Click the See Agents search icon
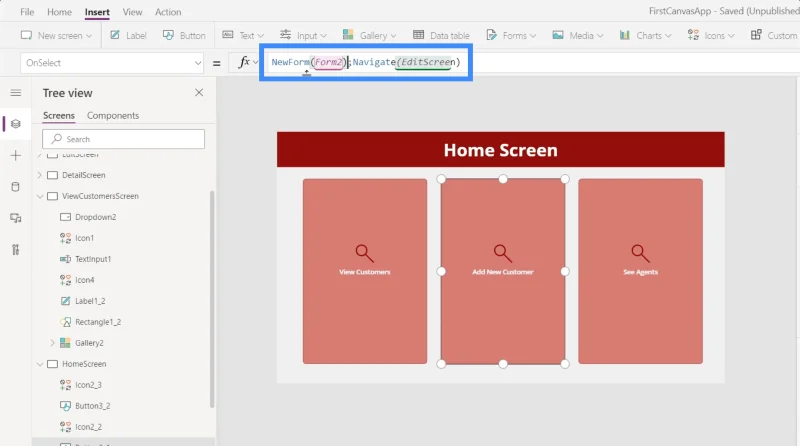The height and width of the screenshot is (446, 800). coord(640,253)
